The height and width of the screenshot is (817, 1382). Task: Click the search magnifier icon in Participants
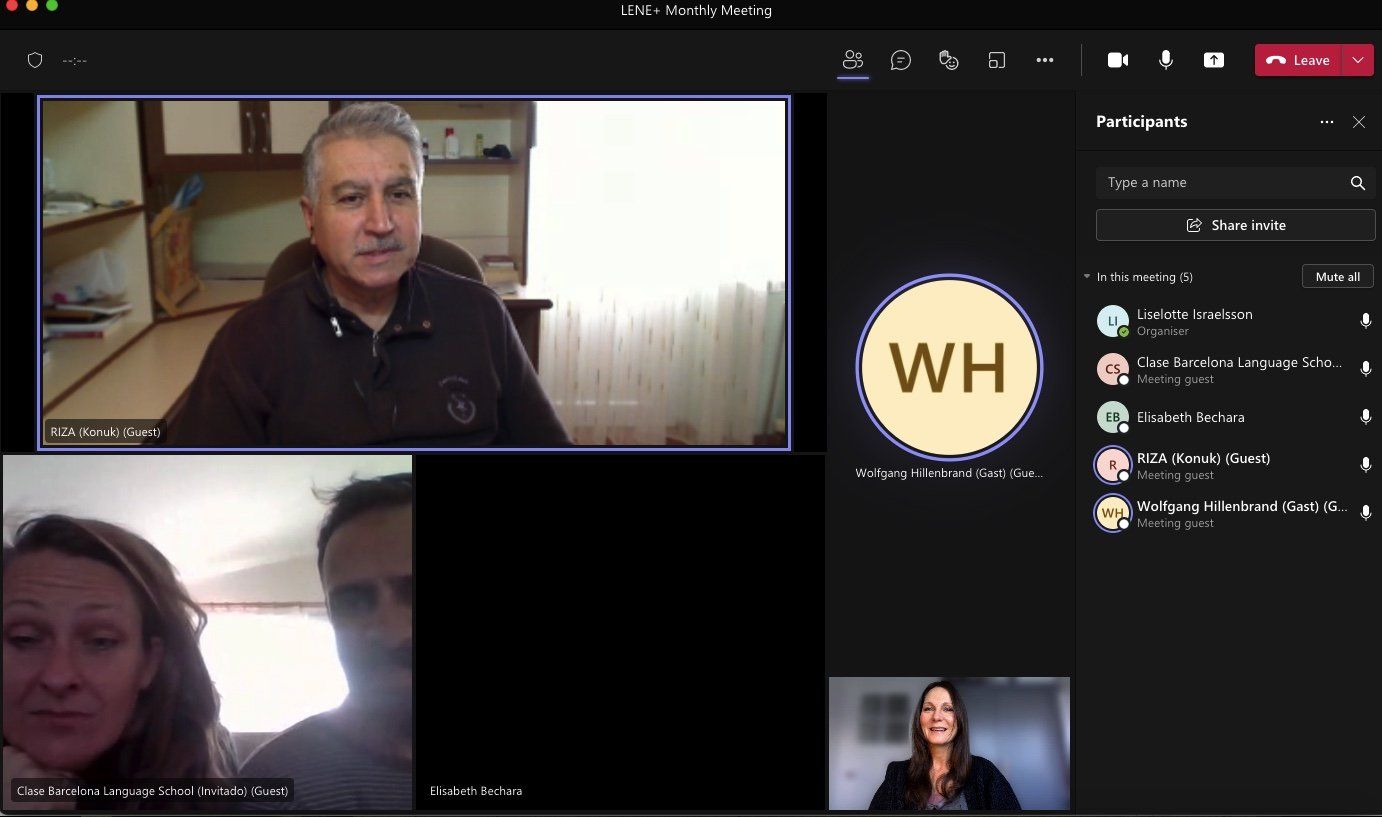coord(1358,183)
